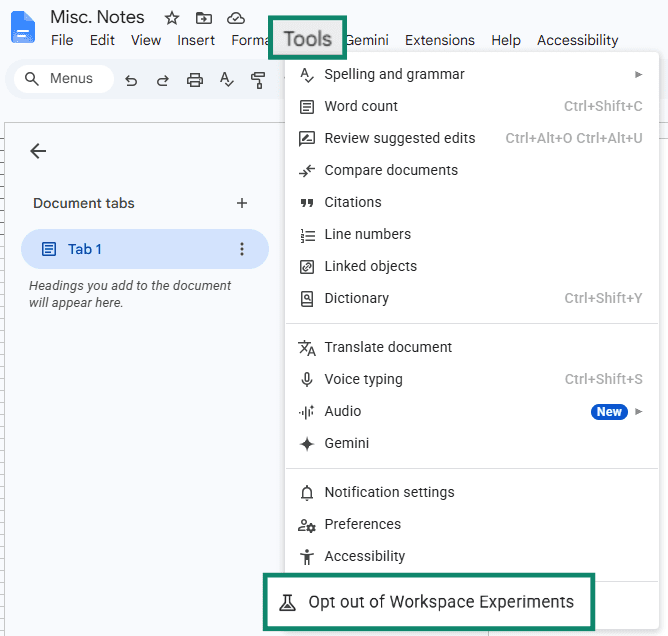The image size is (668, 636).
Task: Click the New badge next to Audio
Action: pyautogui.click(x=609, y=412)
